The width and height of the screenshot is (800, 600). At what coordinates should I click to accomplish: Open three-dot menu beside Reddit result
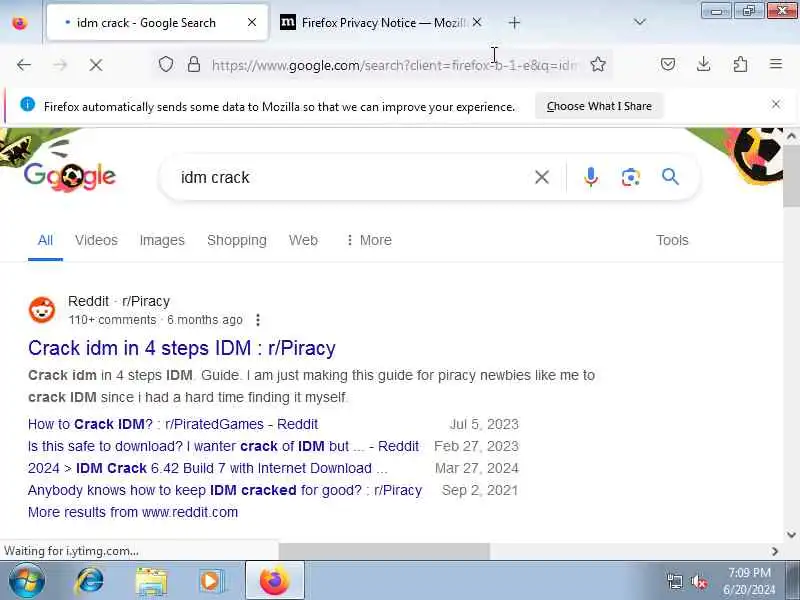tap(258, 320)
